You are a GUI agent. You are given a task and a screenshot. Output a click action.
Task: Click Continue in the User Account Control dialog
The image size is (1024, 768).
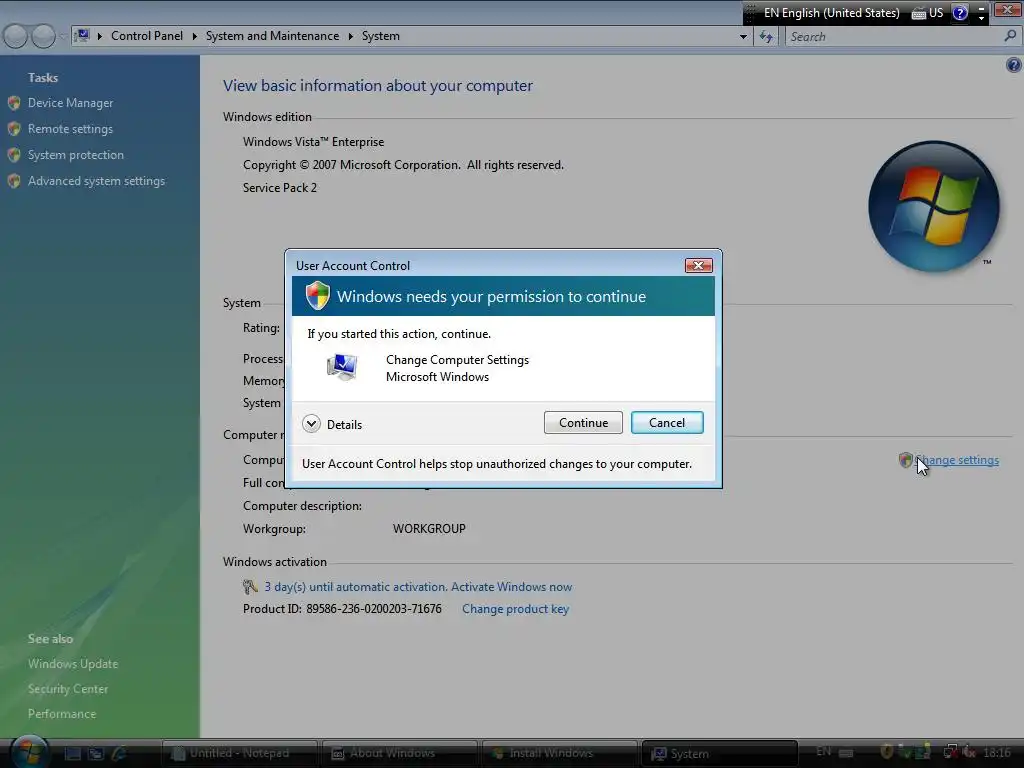(x=583, y=423)
